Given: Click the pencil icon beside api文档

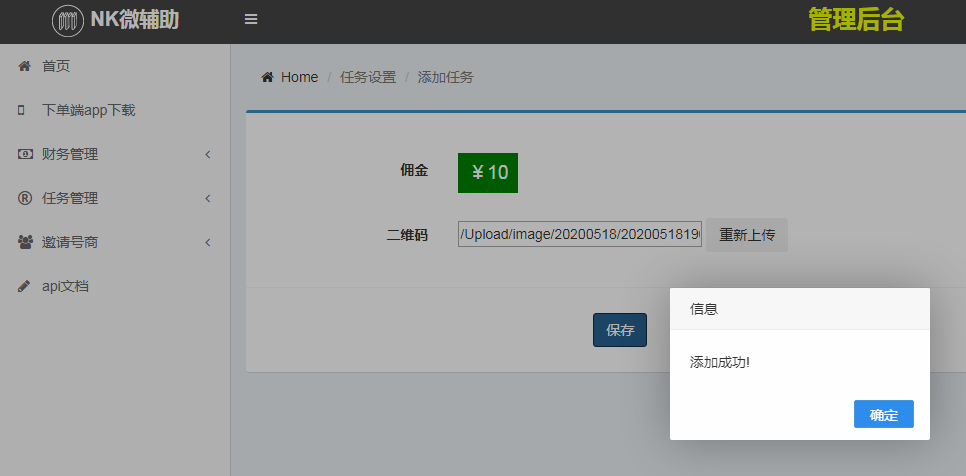Looking at the screenshot, I should click(24, 286).
